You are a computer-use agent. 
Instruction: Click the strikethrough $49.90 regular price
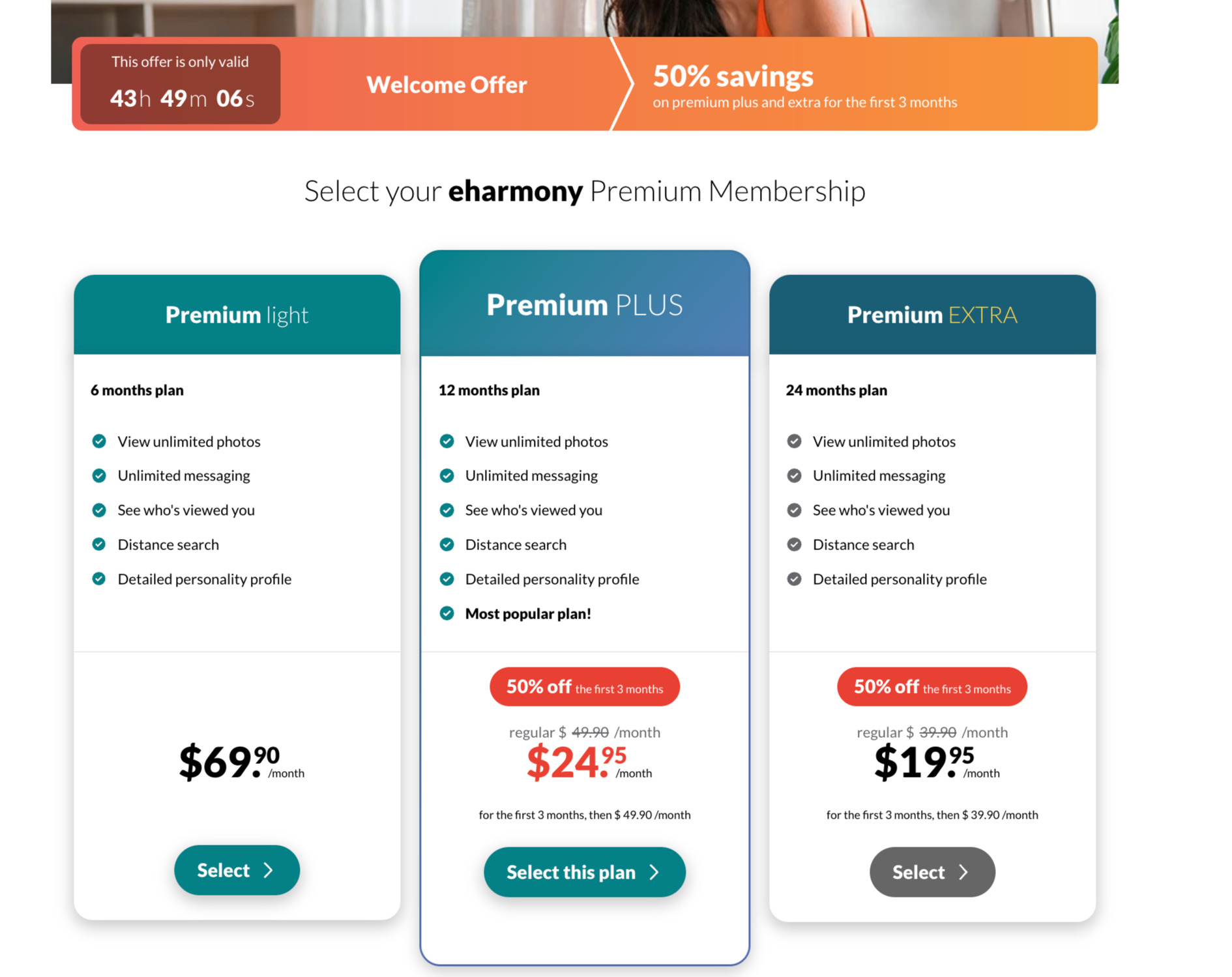coord(589,732)
